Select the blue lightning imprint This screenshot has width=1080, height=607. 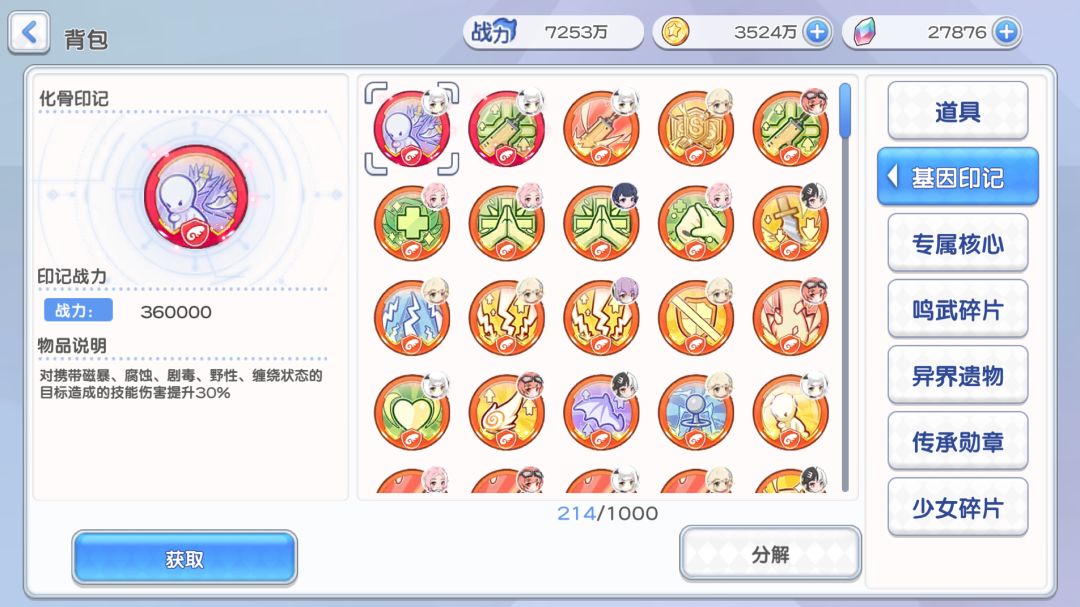pyautogui.click(x=412, y=317)
